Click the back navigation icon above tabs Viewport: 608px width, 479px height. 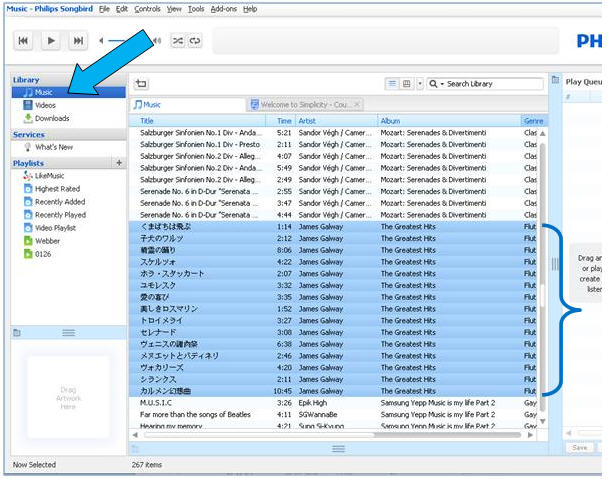tap(141, 83)
